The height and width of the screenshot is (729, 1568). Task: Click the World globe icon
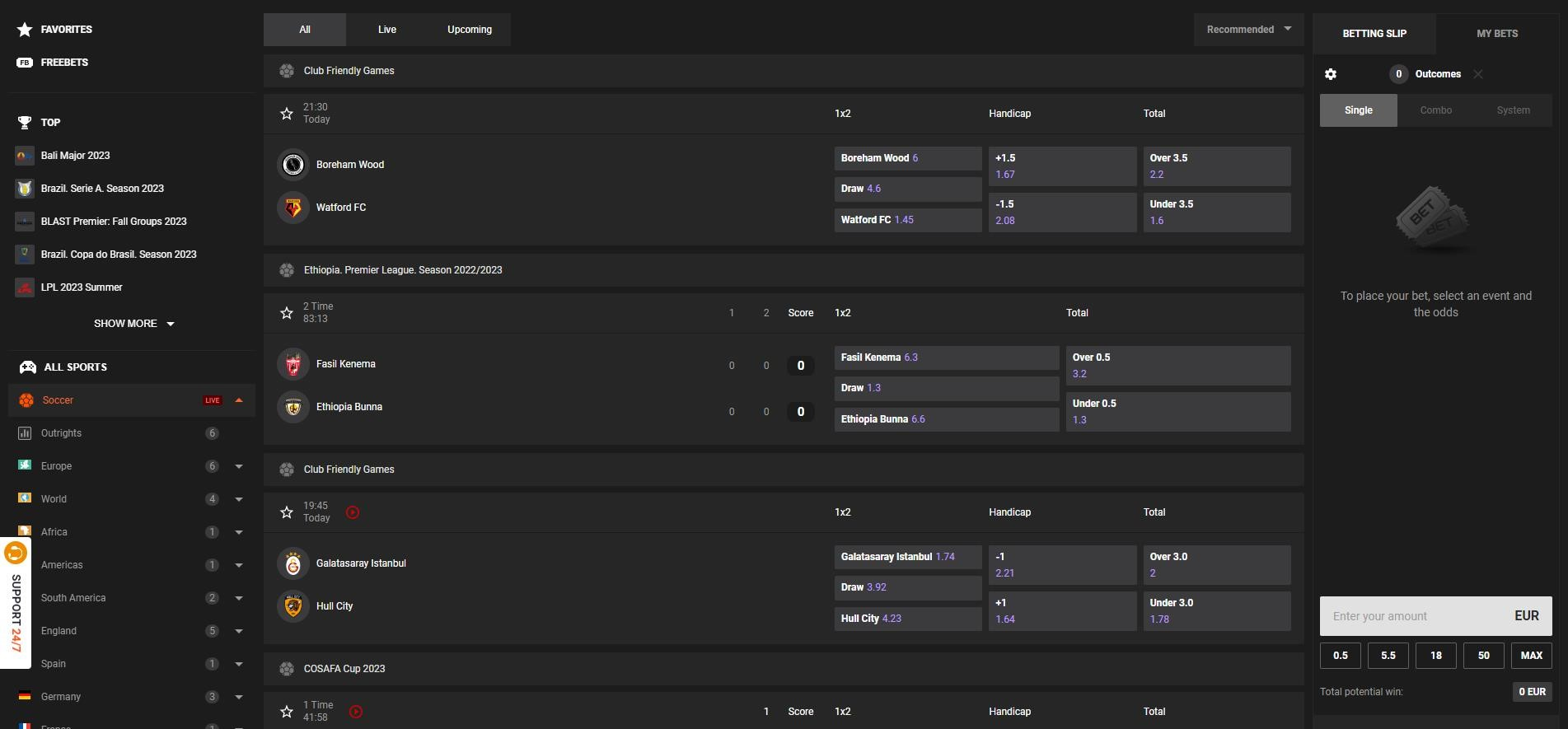[x=25, y=498]
